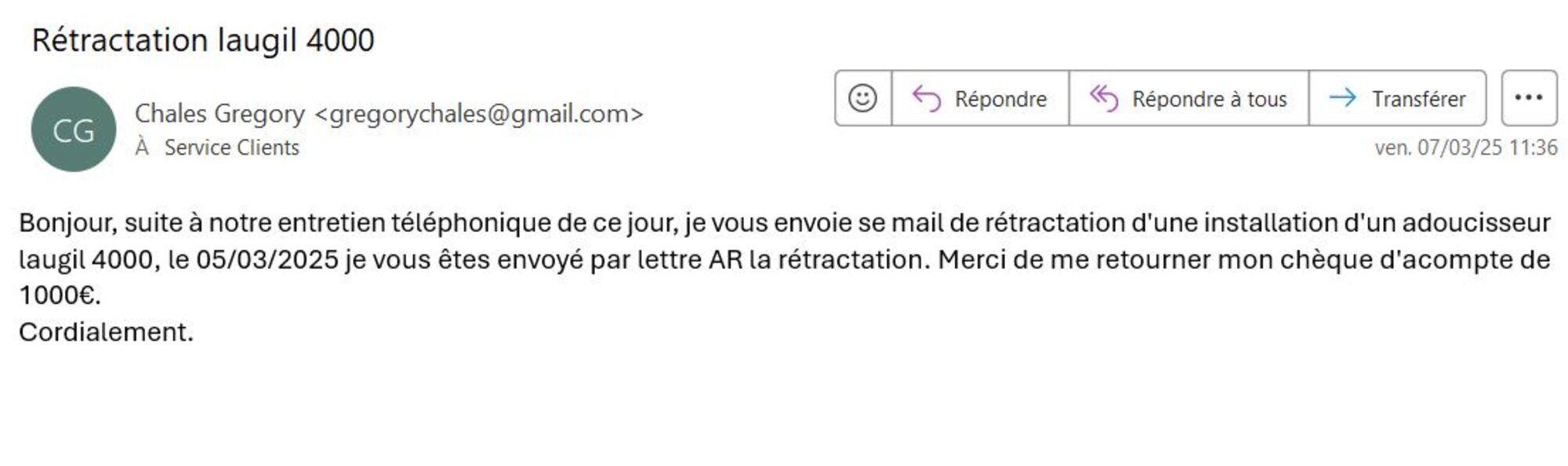Open the Service Clients recipient
This screenshot has width=1568, height=466.
click(231, 147)
